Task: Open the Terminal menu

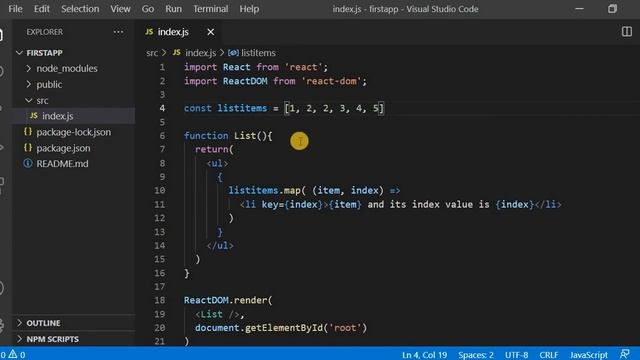Action: point(211,9)
